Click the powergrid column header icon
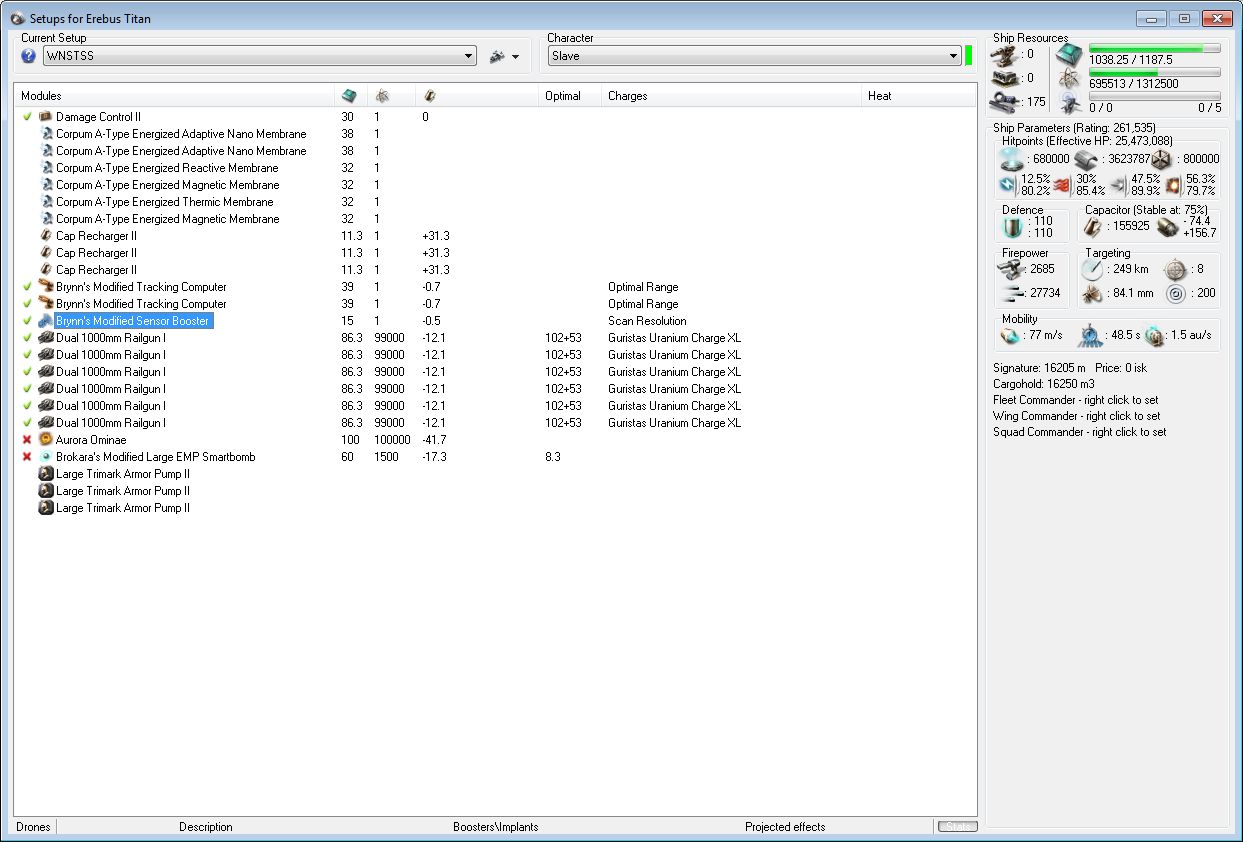This screenshot has height=842, width=1243. pos(382,96)
